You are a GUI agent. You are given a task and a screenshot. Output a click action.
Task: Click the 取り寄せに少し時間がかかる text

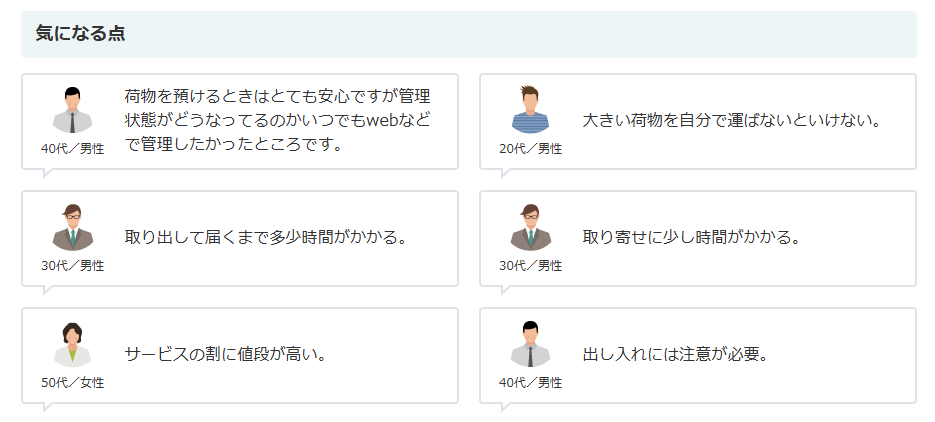coord(692,238)
